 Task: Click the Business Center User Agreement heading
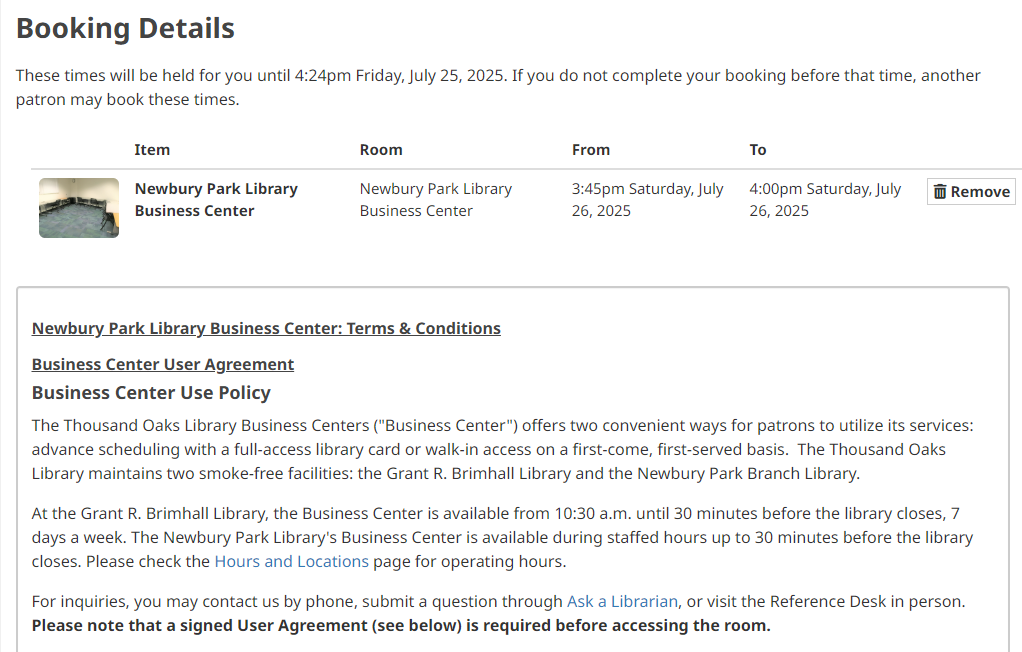(163, 364)
